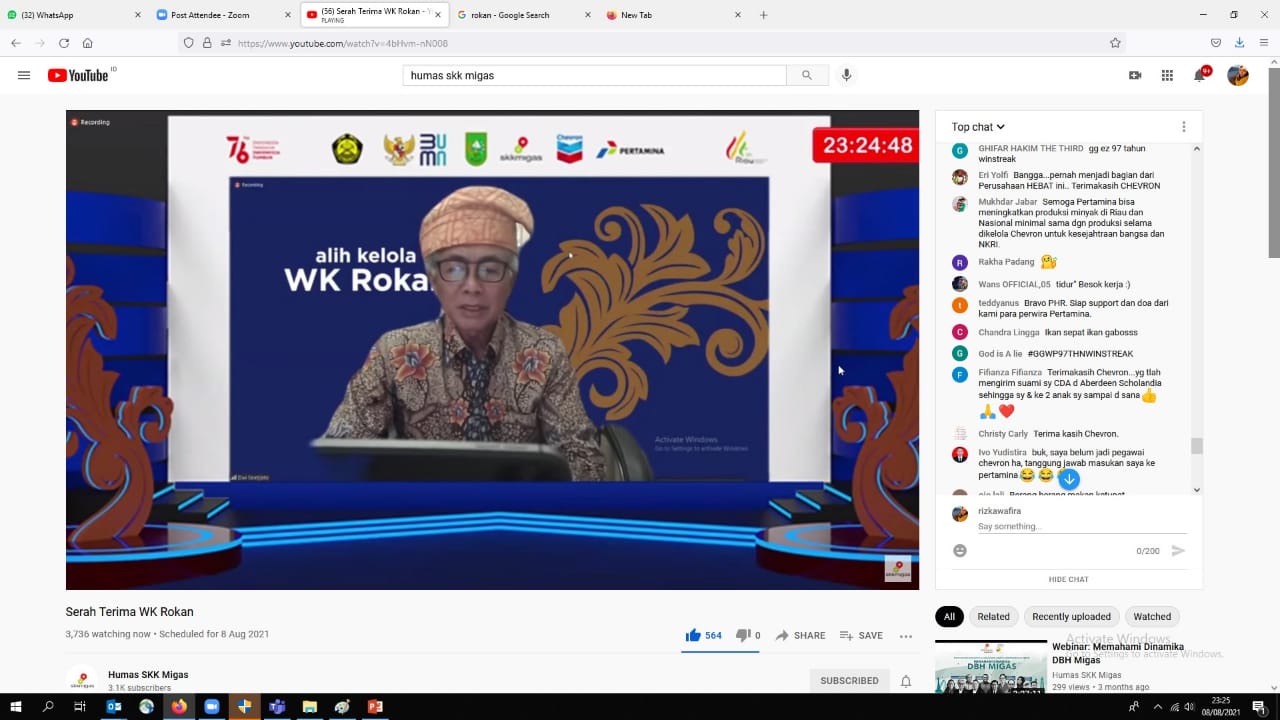Activate voice search microphone icon

(846, 75)
